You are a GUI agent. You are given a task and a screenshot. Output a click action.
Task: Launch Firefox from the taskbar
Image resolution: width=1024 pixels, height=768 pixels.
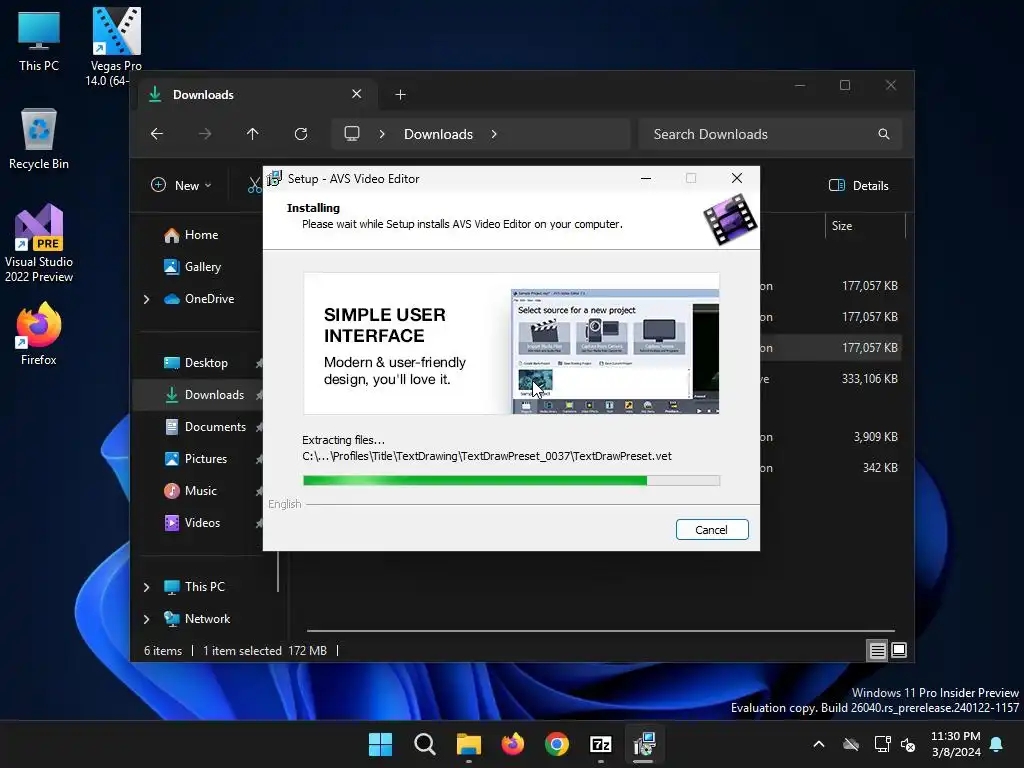[x=513, y=744]
